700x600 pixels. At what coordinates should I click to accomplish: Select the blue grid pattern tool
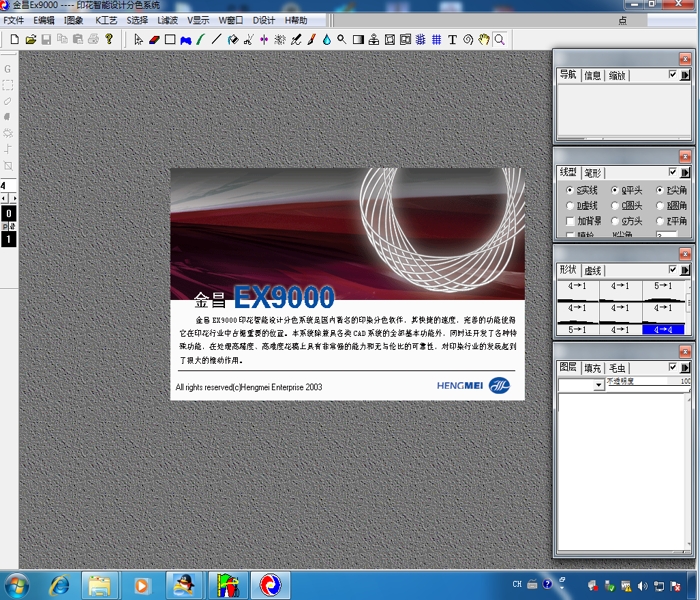pos(436,40)
